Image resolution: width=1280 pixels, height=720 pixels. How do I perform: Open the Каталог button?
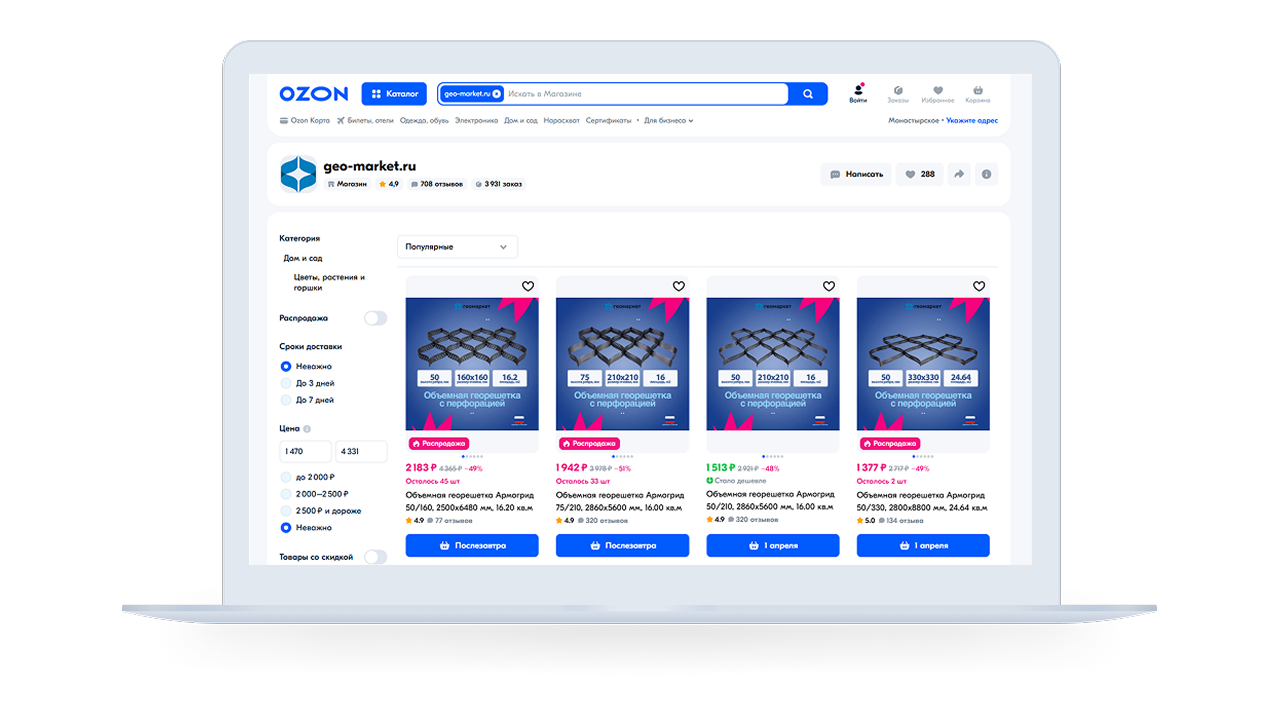click(395, 94)
